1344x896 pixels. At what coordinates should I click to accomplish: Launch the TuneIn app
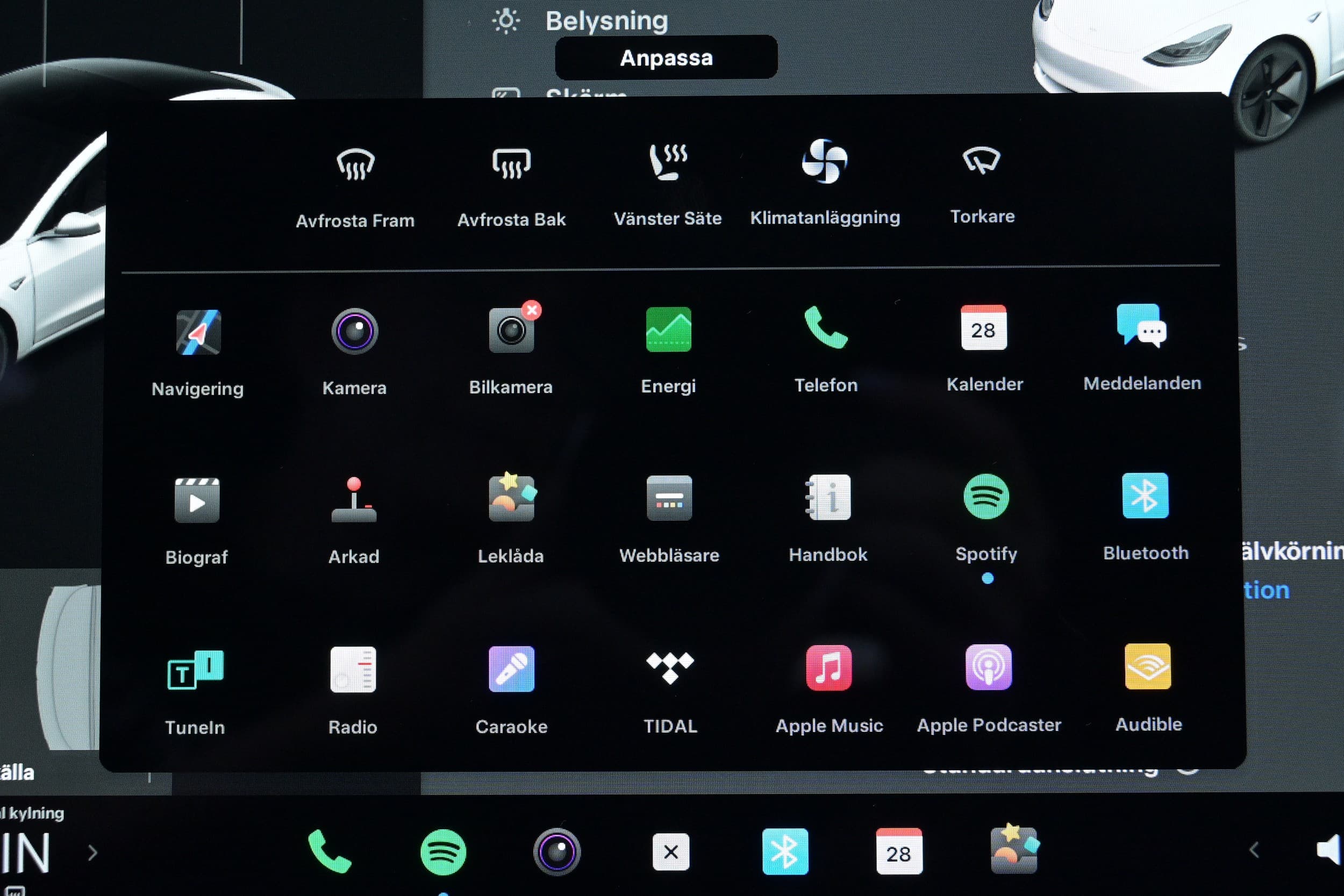(196, 670)
